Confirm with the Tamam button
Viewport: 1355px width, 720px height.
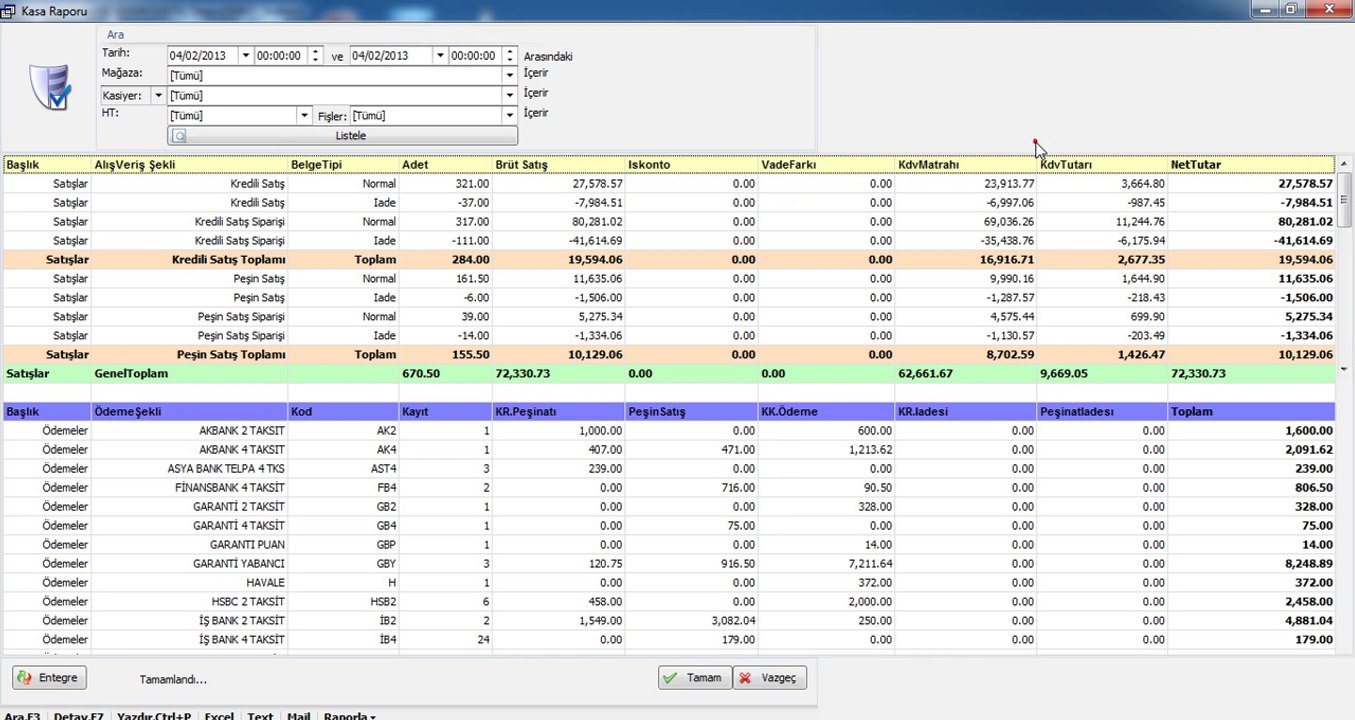[x=695, y=677]
